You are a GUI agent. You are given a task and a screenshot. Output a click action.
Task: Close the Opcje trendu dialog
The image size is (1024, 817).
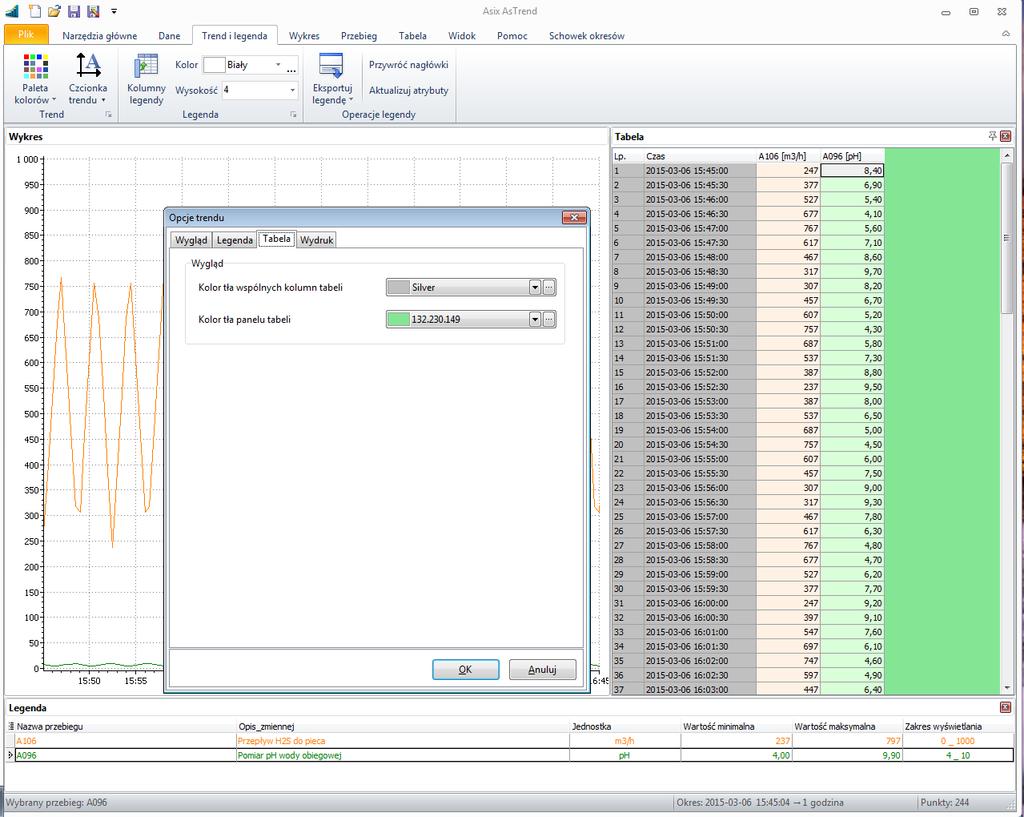click(574, 217)
